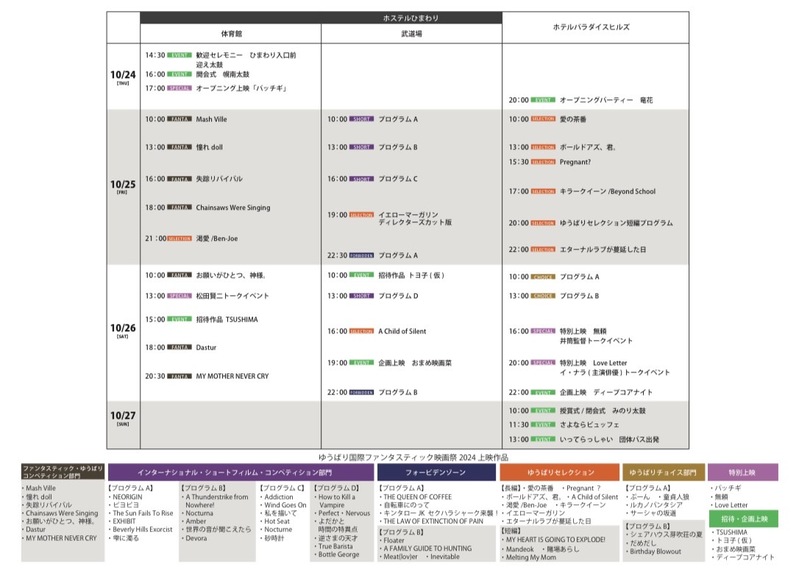Select the 10/27 date cell

coord(123,418)
